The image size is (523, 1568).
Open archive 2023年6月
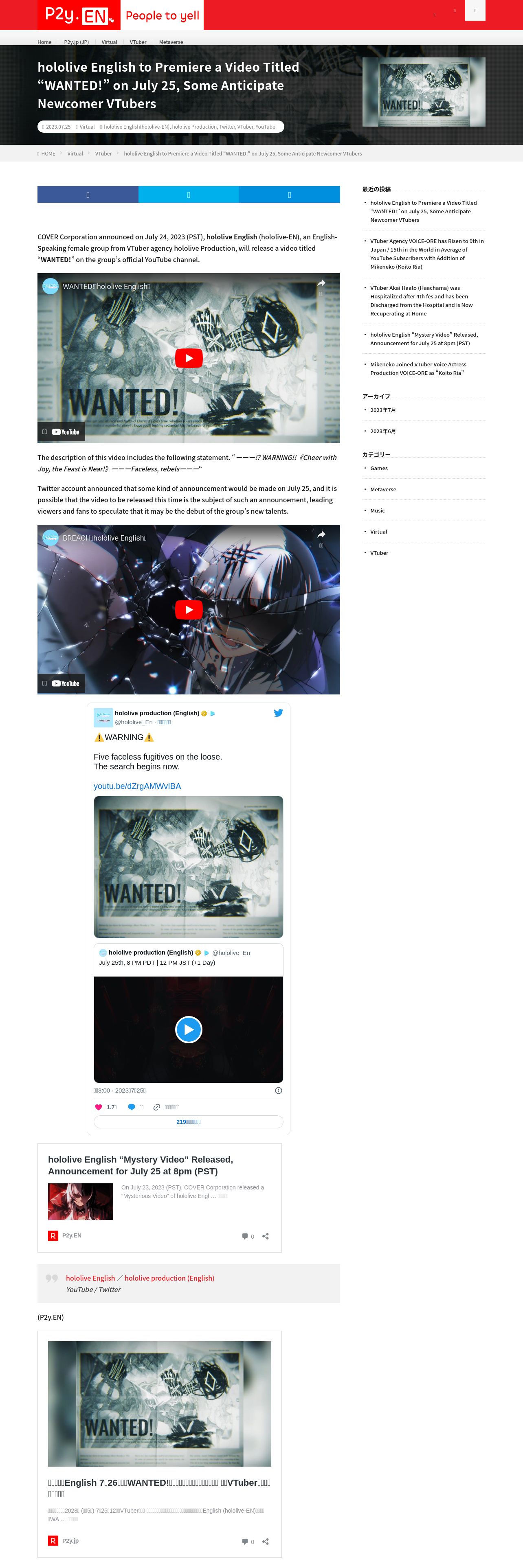[383, 431]
